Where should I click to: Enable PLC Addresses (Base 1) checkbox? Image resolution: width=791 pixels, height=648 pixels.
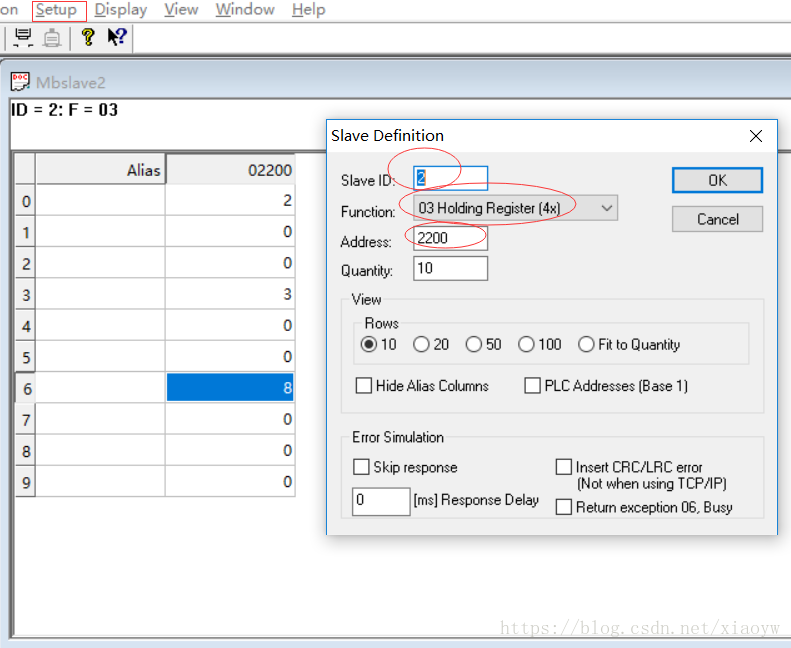pos(533,386)
